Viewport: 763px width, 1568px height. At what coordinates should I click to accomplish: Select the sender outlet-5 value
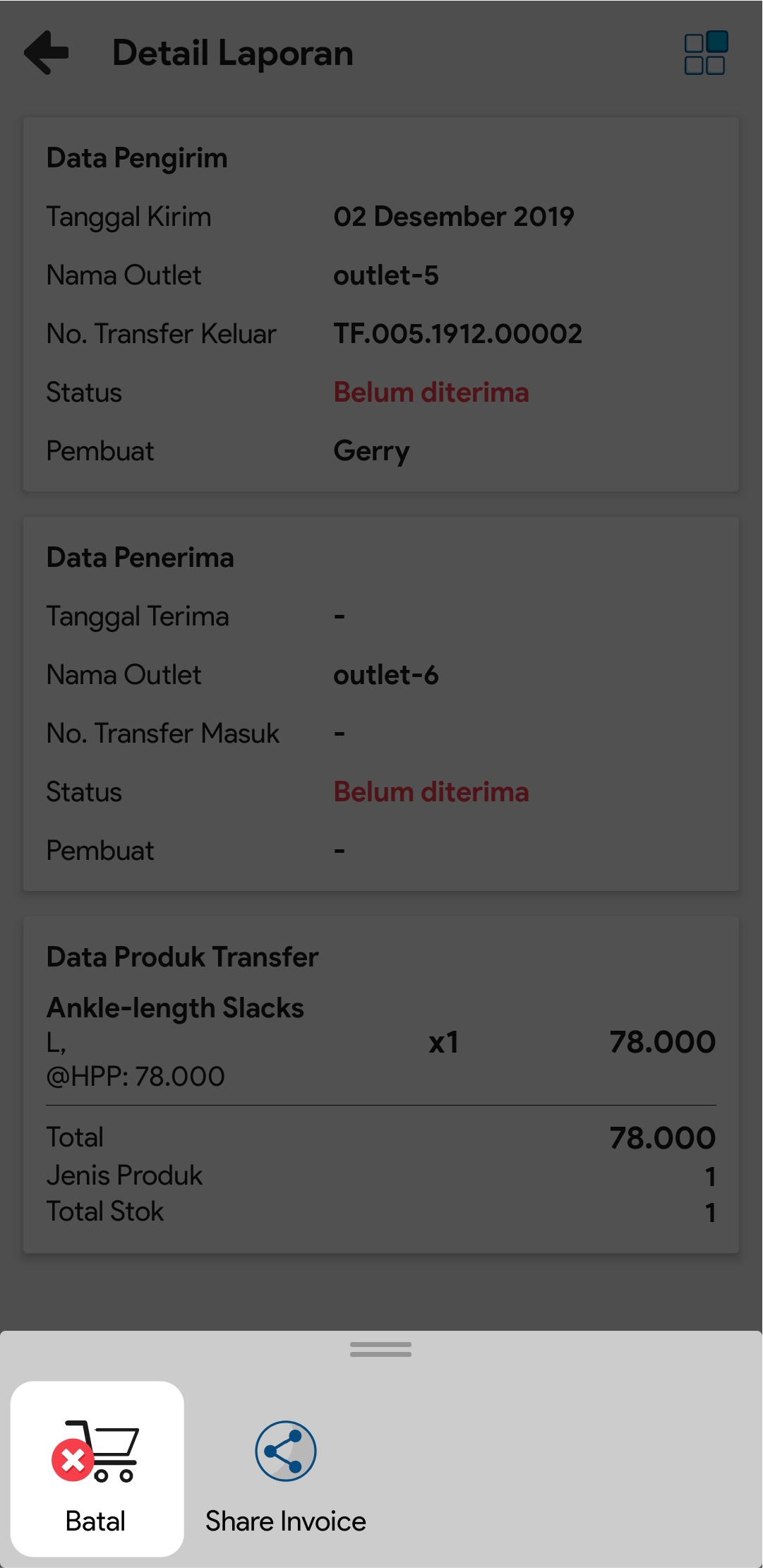[386, 275]
